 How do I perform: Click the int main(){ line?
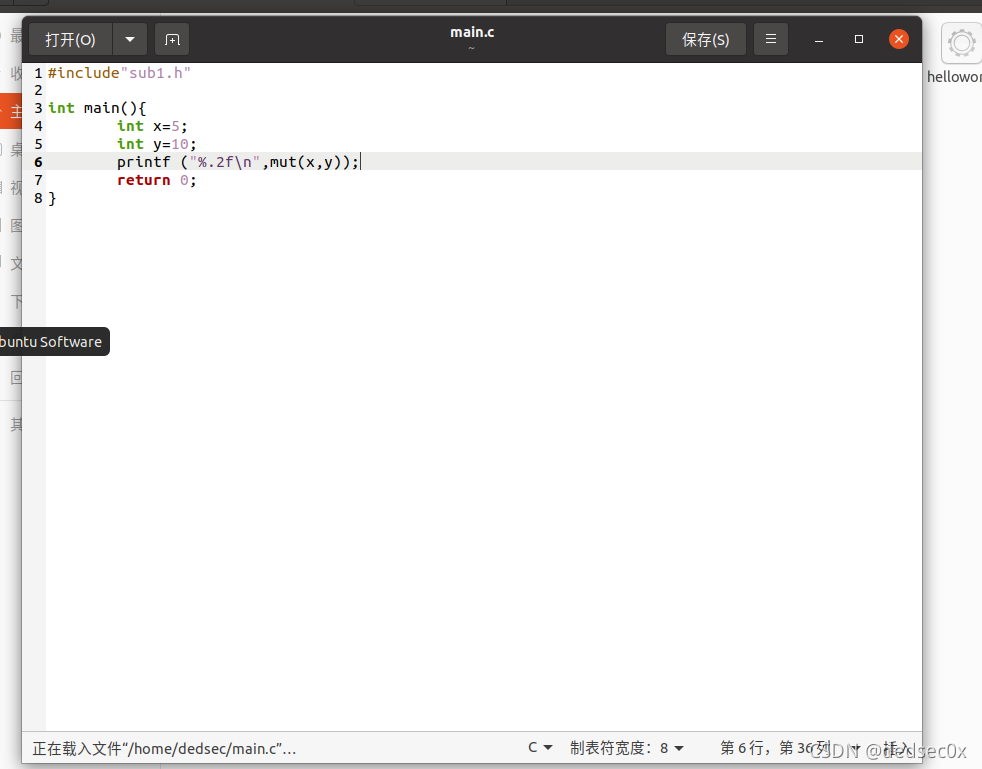pos(97,108)
